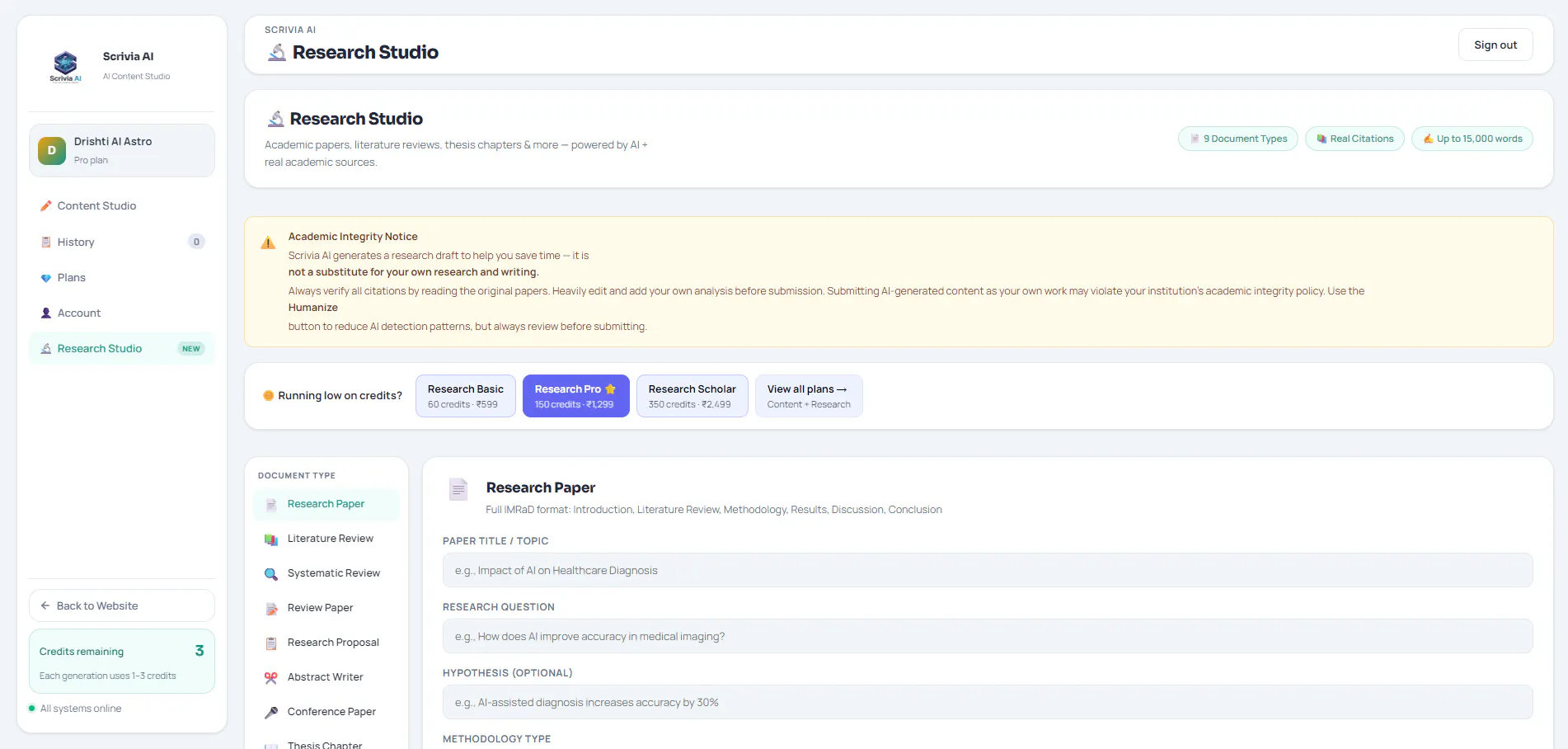This screenshot has height=749, width=1568.
Task: Select Research Studio in the sidebar
Action: pos(122,349)
